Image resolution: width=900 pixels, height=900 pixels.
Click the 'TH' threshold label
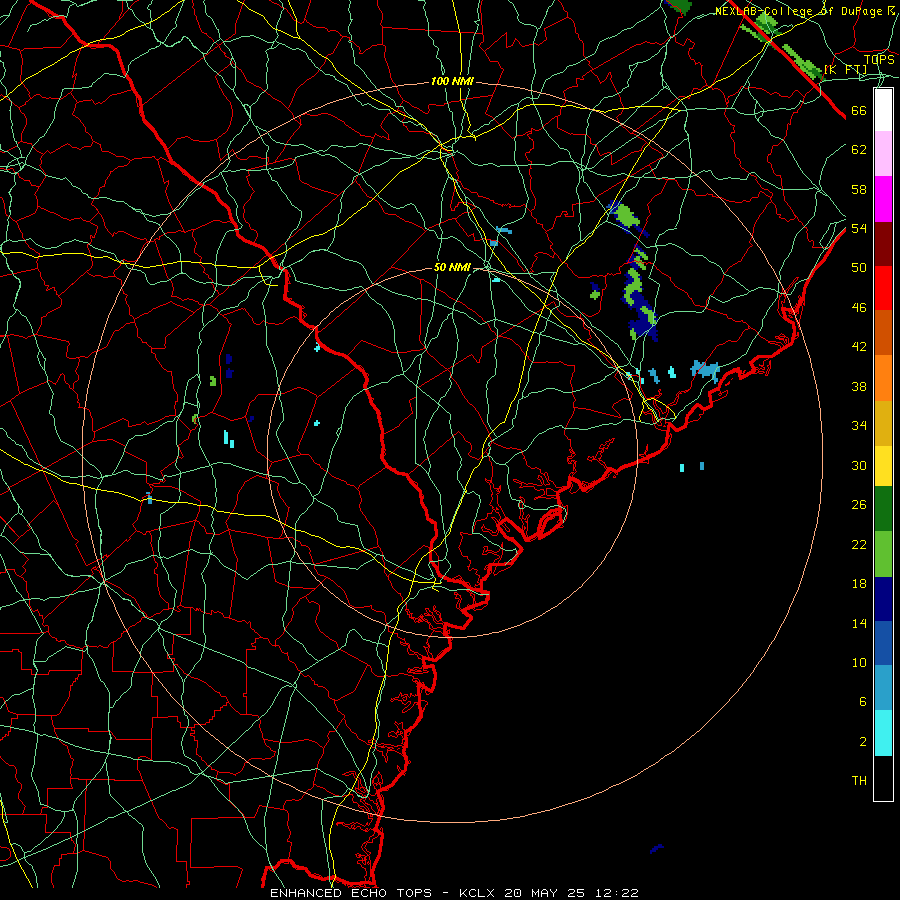pos(859,781)
